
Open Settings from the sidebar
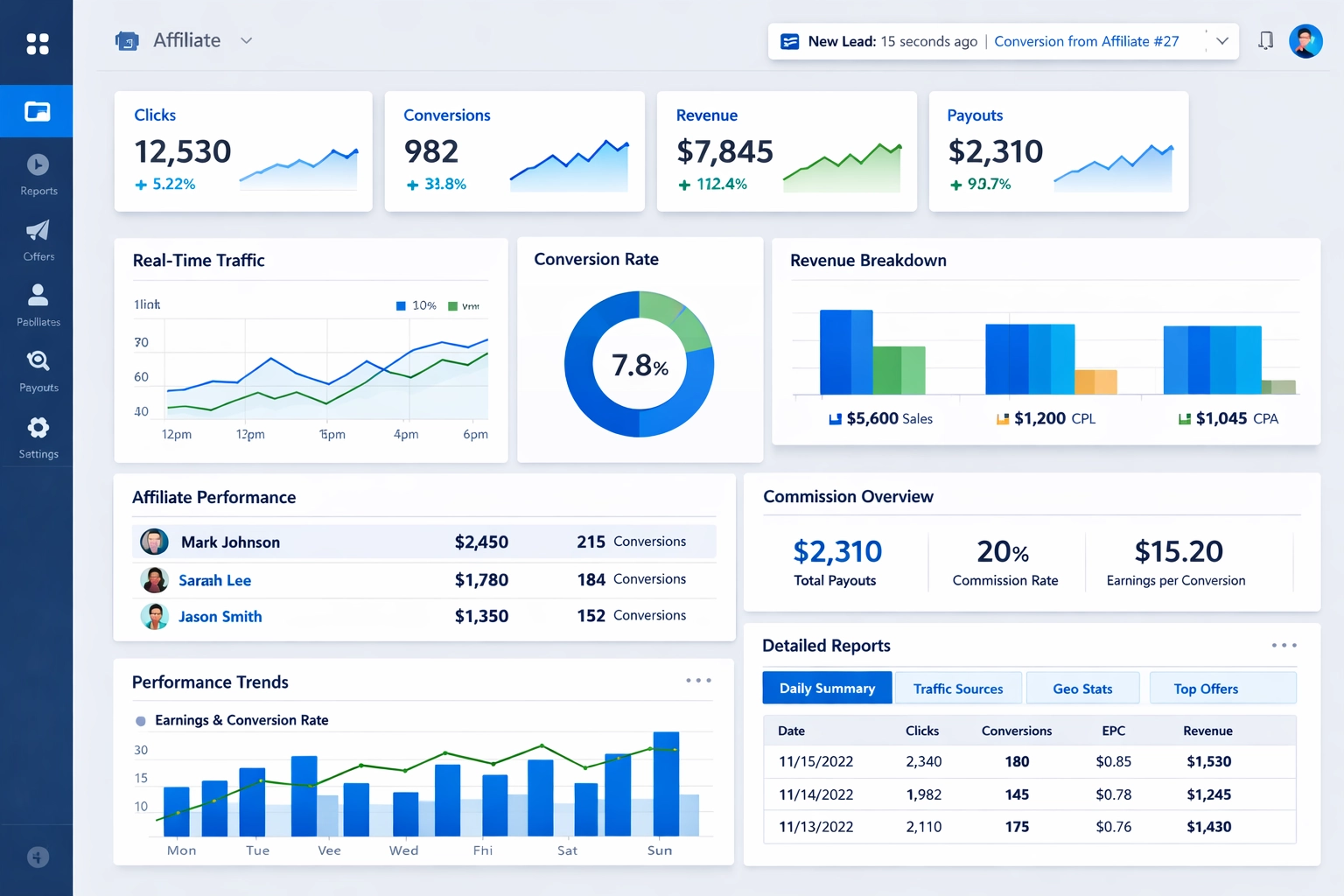38,433
